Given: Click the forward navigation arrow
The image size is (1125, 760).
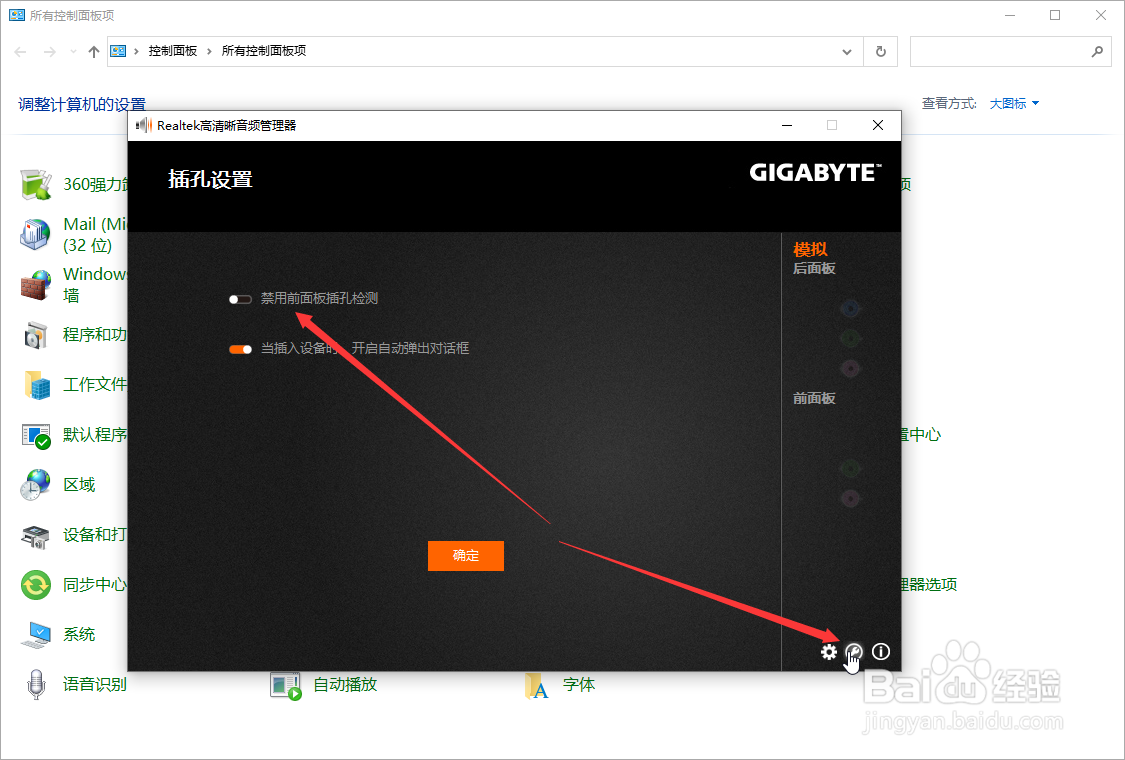Looking at the screenshot, I should coord(50,52).
